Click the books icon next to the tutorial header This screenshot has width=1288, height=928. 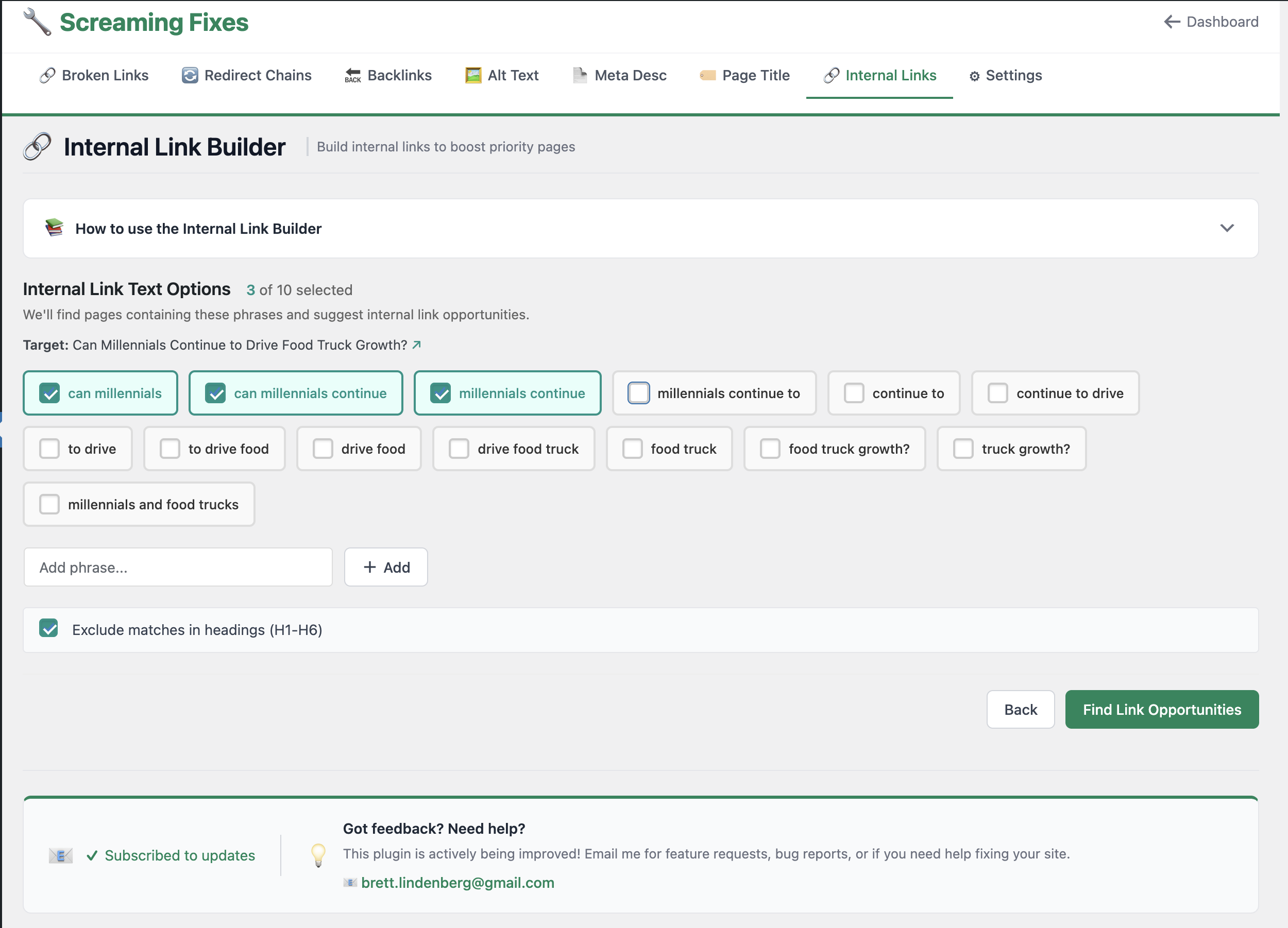point(54,228)
